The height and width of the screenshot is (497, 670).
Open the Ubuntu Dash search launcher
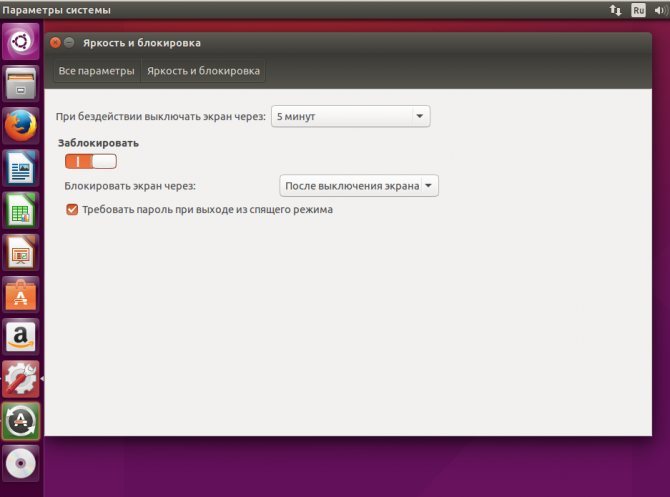point(21,41)
